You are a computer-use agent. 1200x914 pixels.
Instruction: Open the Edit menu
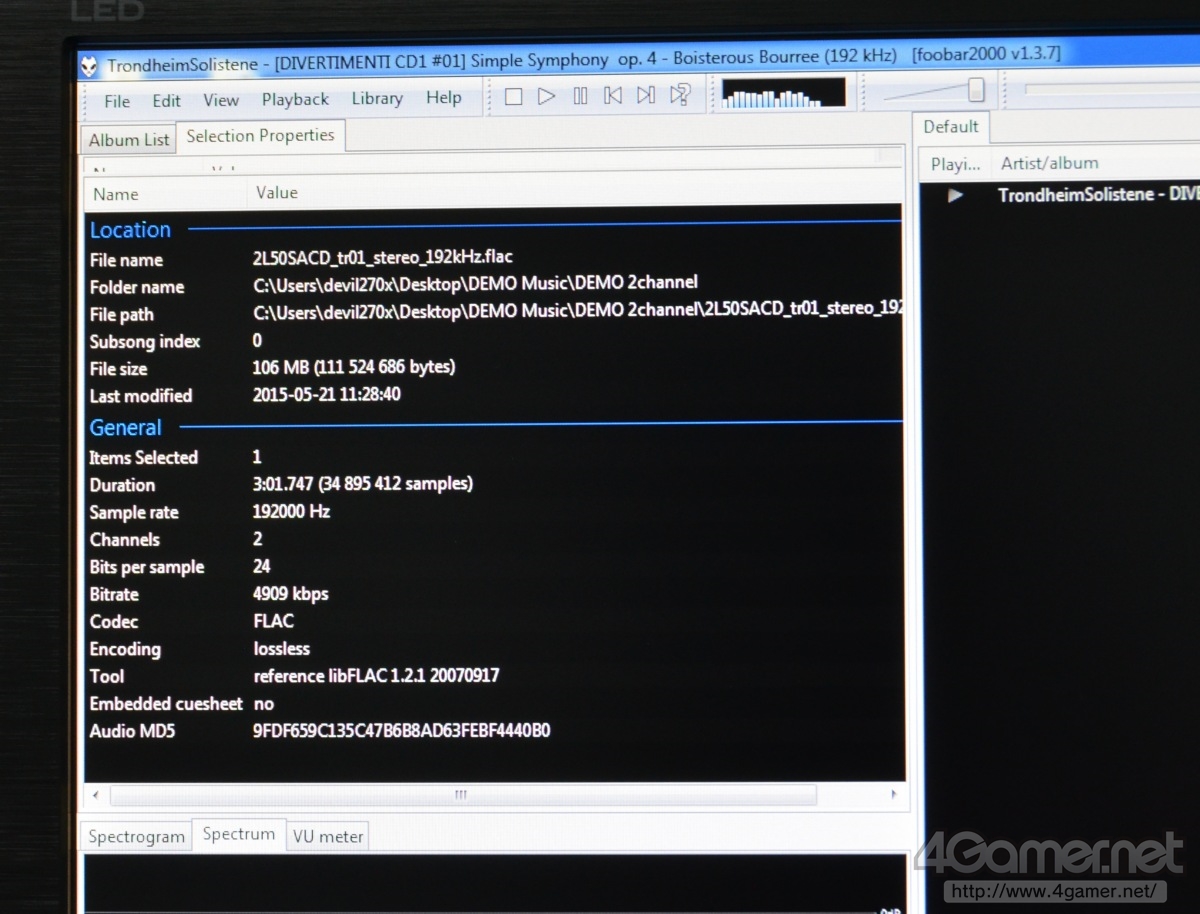click(166, 101)
